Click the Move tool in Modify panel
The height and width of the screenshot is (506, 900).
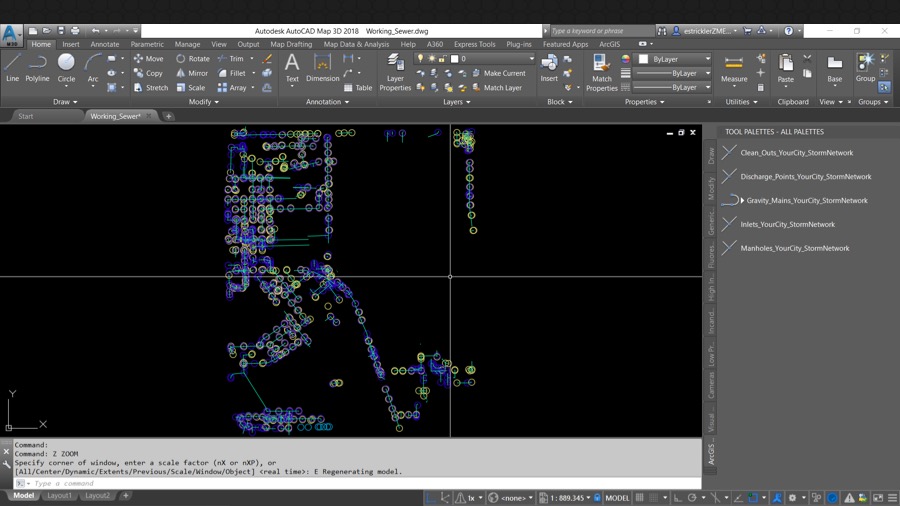tap(149, 59)
